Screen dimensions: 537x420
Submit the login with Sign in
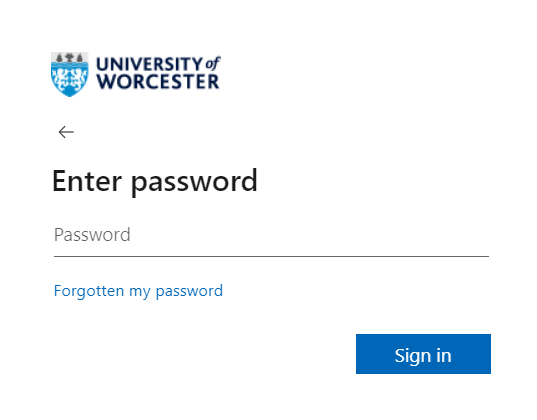click(x=423, y=354)
